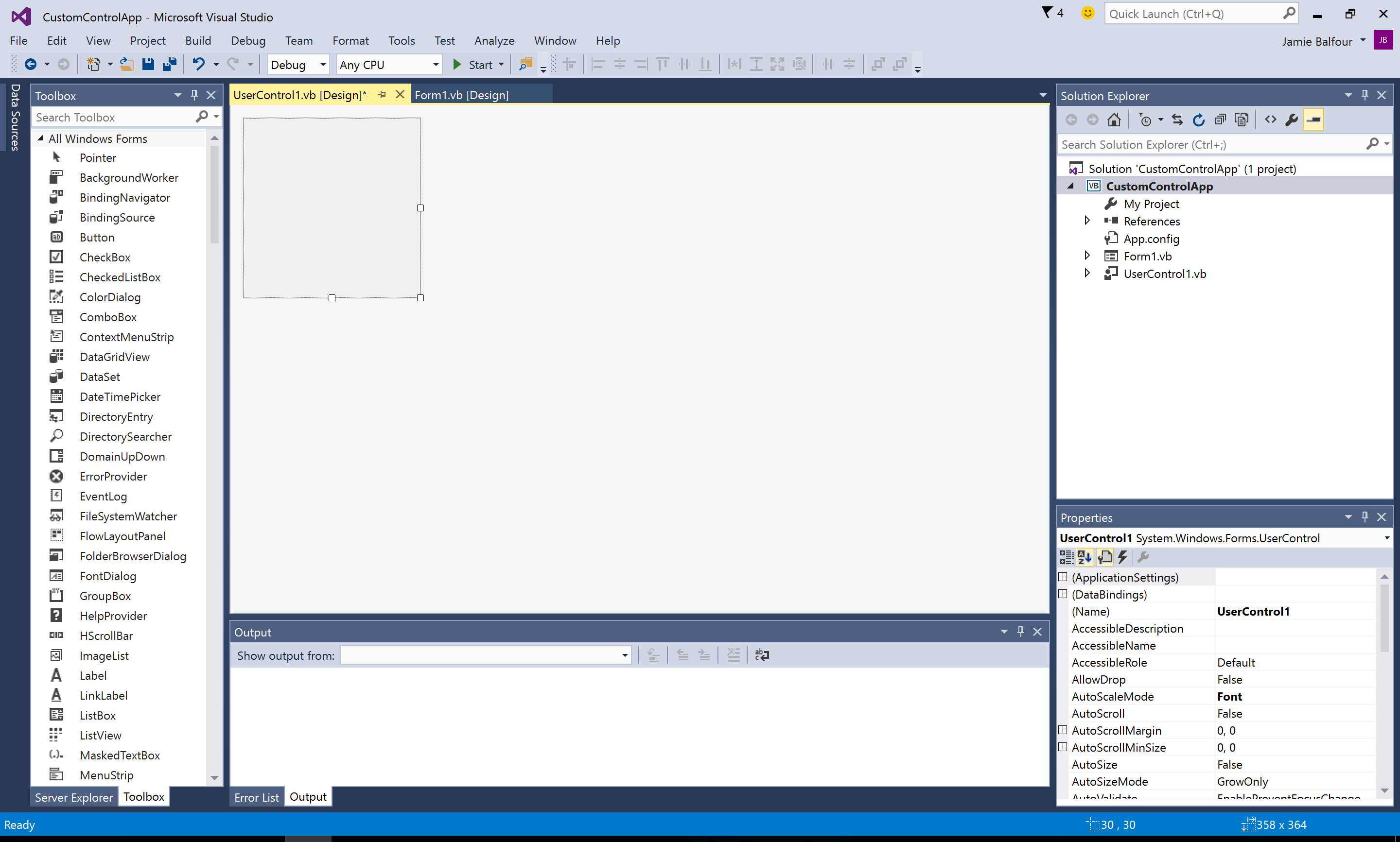Click the Navigate Backward toolbar arrow
1400x842 pixels.
click(31, 65)
